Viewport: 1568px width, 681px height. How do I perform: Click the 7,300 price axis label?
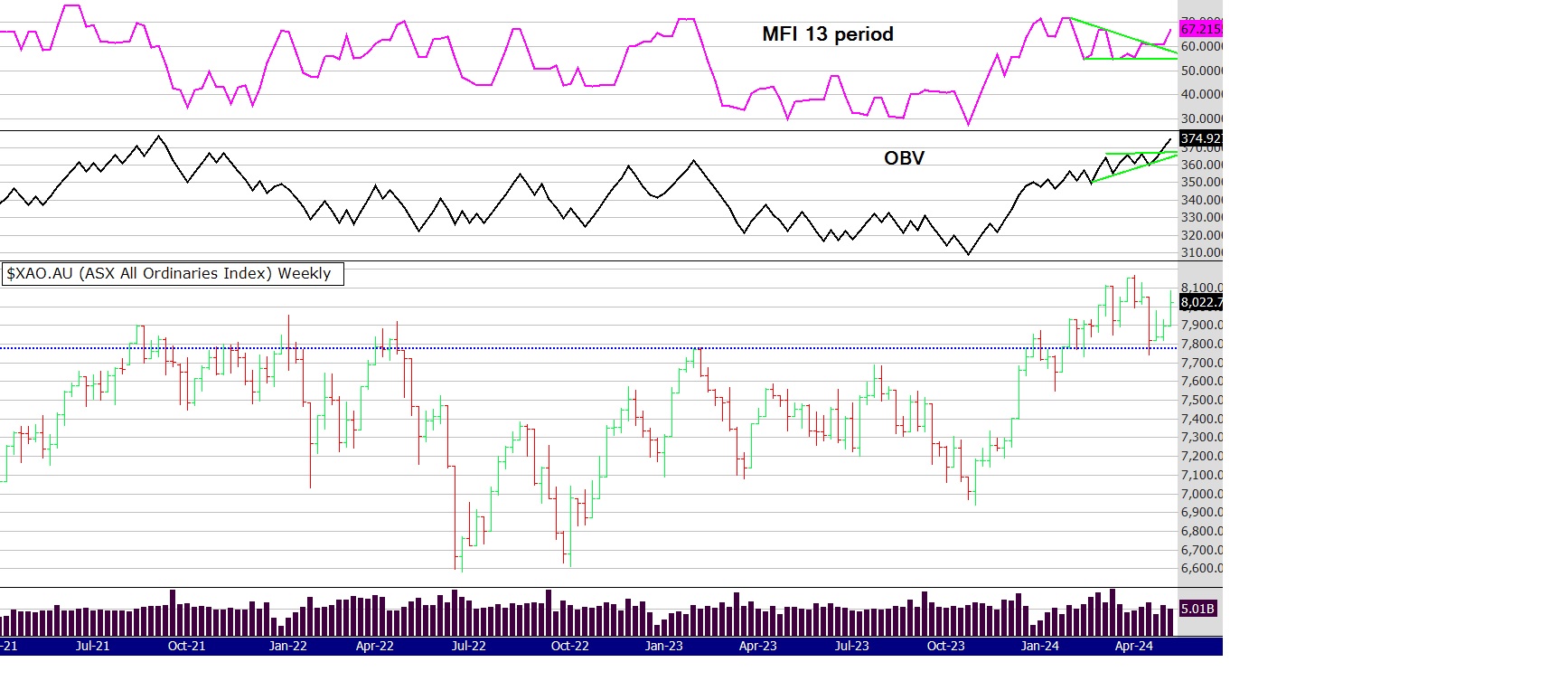[1202, 437]
